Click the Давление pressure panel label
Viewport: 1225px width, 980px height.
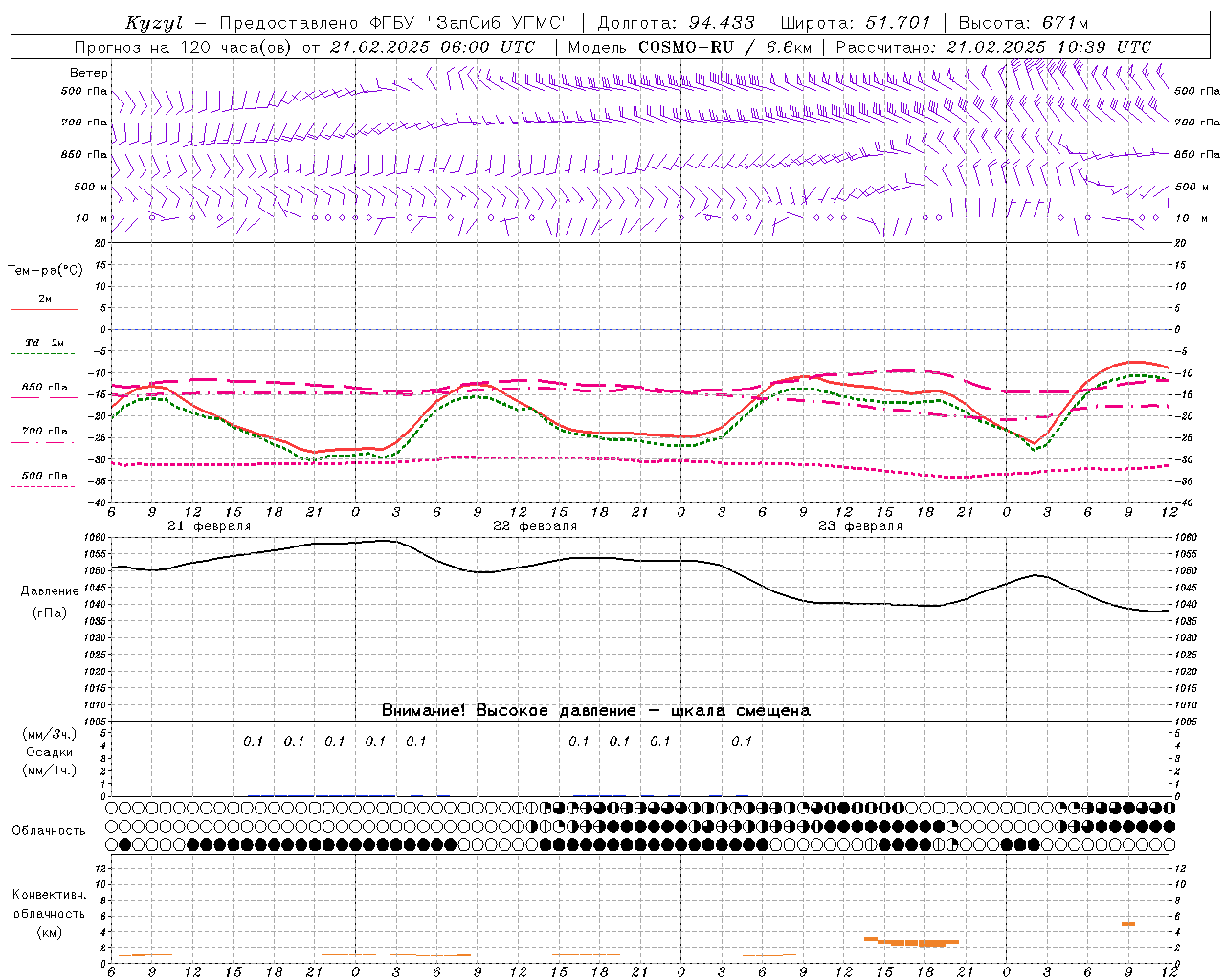pos(50,591)
